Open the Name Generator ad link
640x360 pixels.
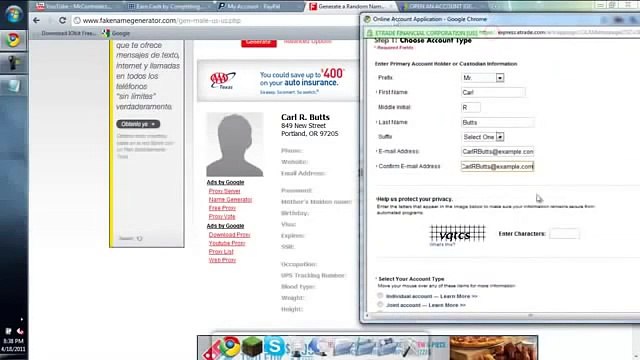tap(230, 200)
